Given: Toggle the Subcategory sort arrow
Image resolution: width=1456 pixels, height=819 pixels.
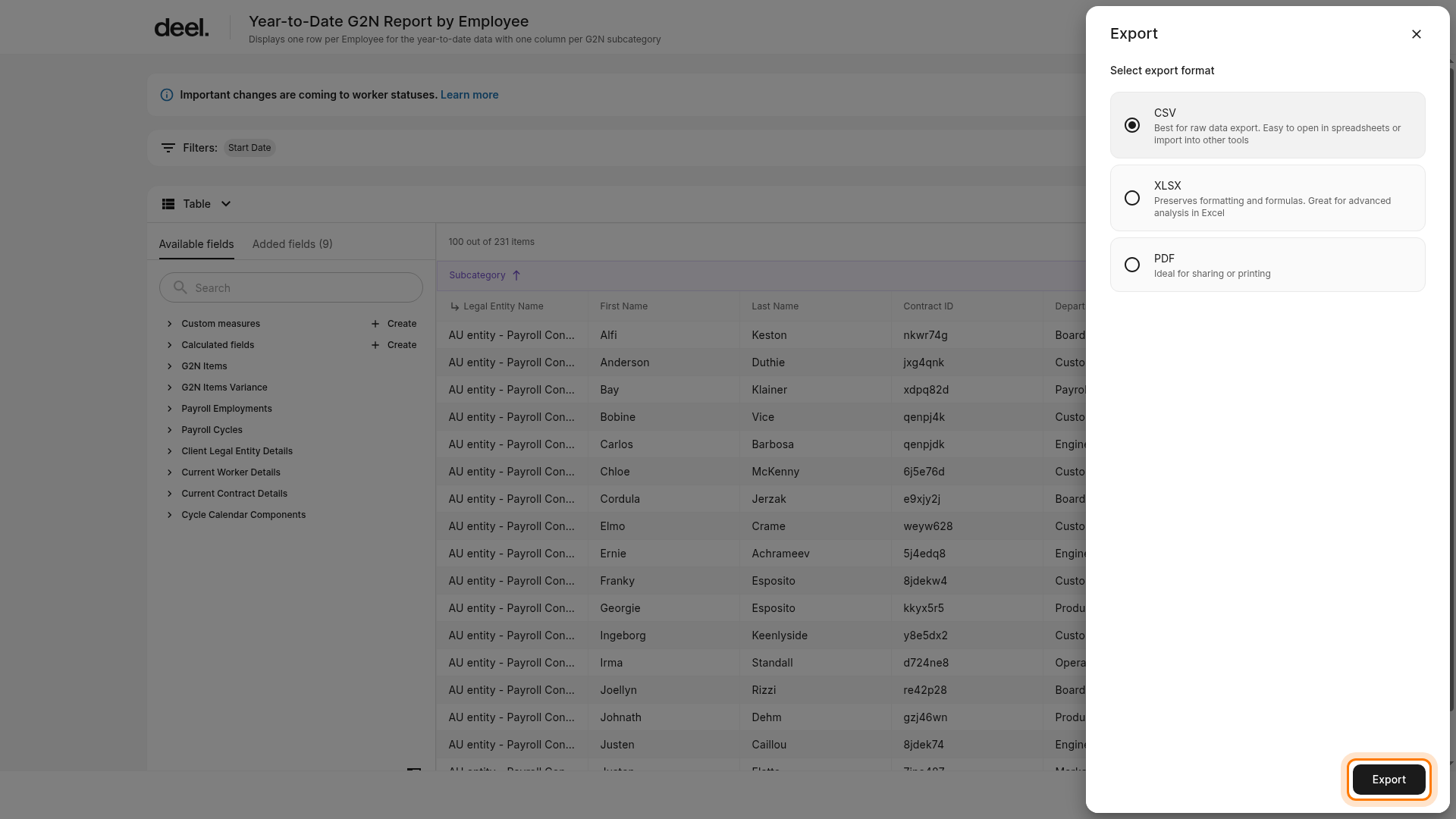Looking at the screenshot, I should (516, 275).
